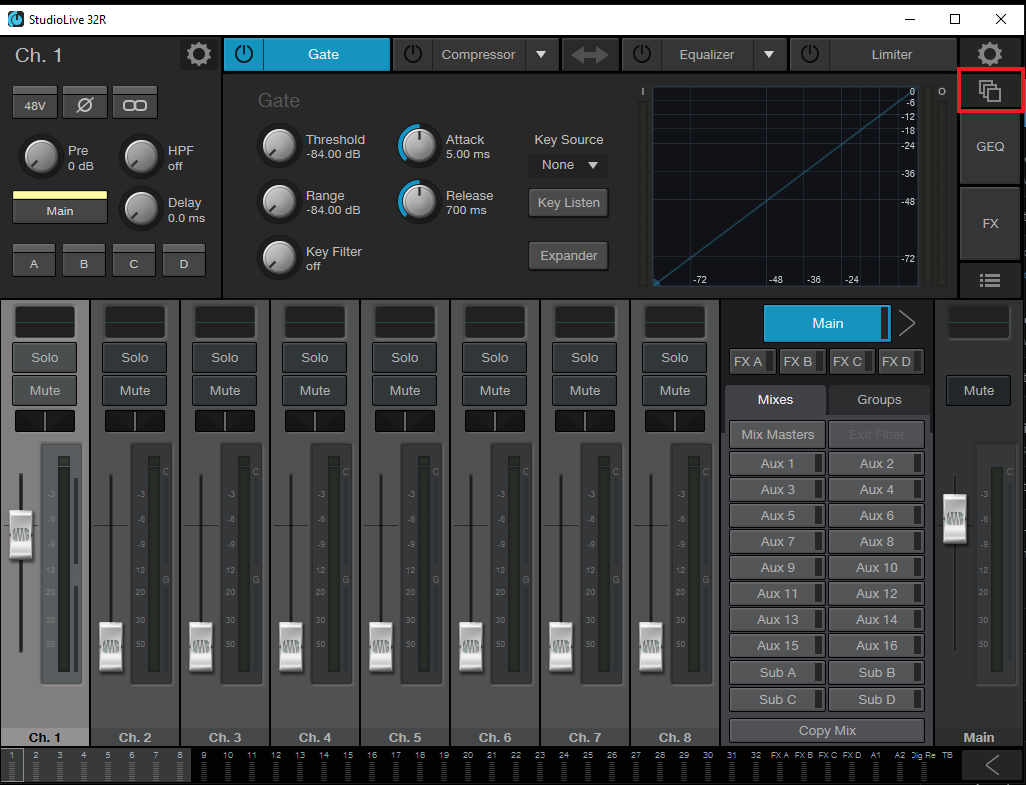This screenshot has height=785, width=1026.
Task: Open the Key Source None dropdown
Action: (x=568, y=165)
